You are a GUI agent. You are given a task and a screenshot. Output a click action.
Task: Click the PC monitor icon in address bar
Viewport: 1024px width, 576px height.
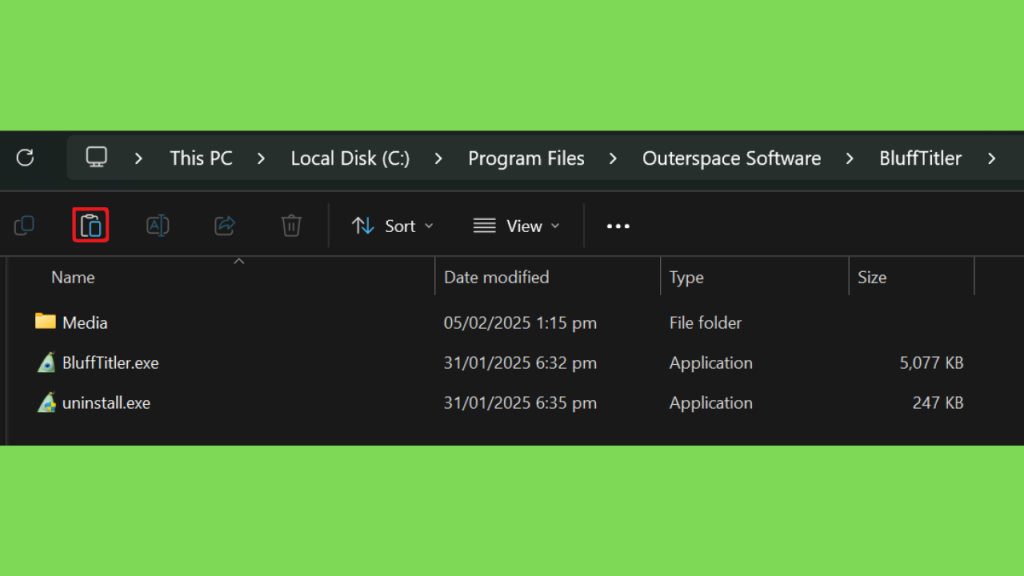pos(96,157)
